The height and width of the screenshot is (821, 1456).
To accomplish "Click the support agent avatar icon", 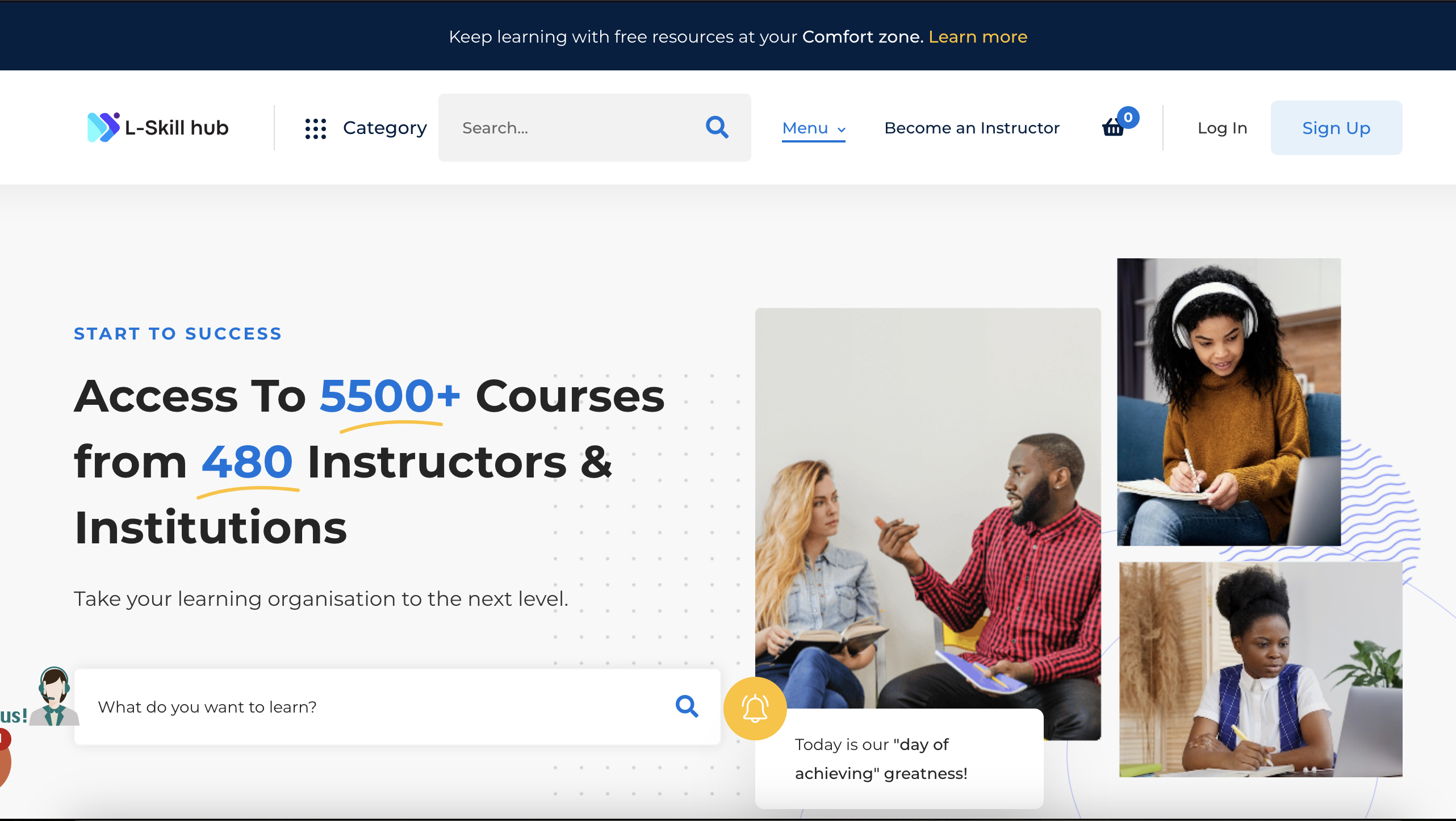I will [54, 697].
